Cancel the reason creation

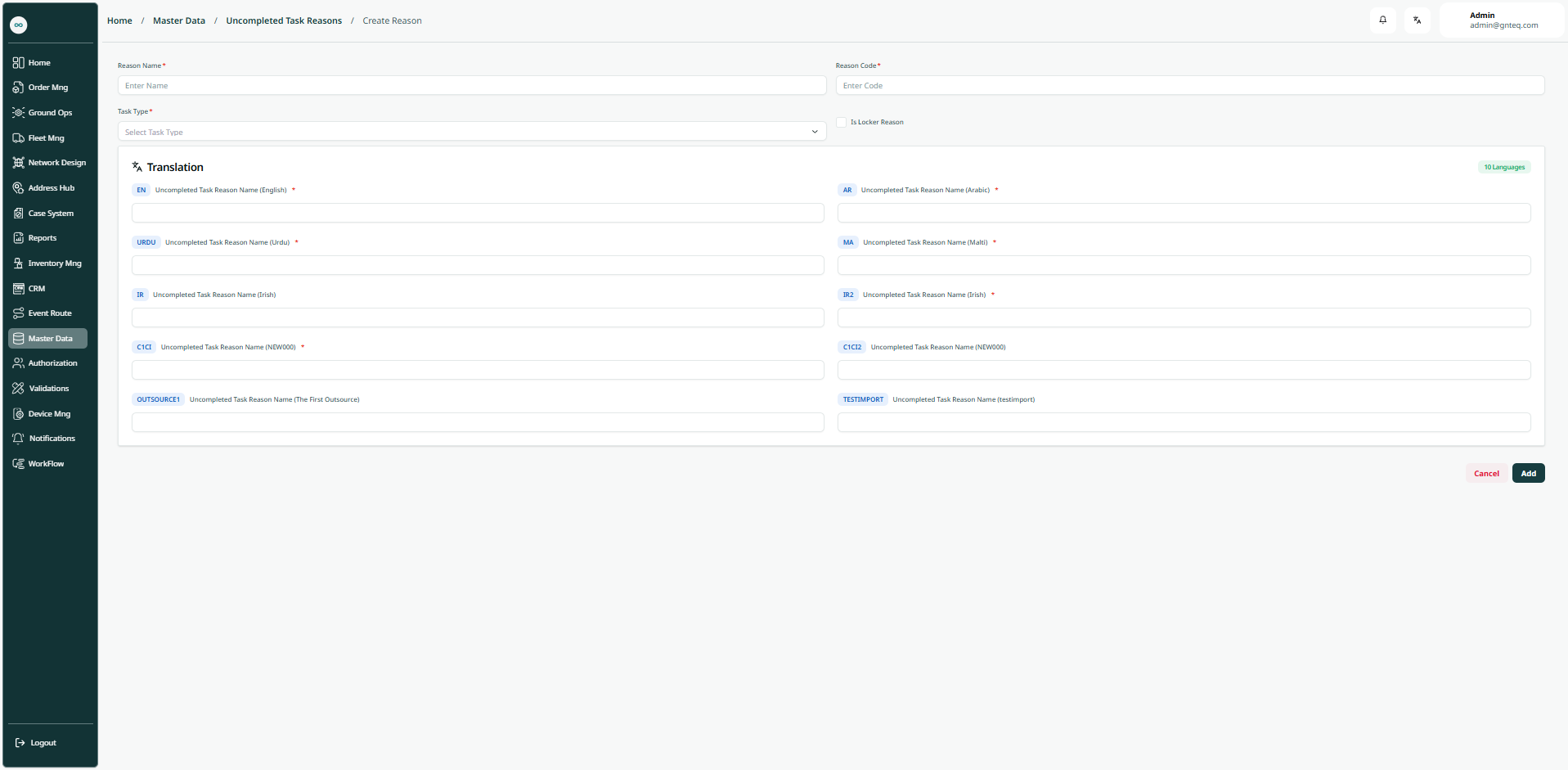[1485, 474]
